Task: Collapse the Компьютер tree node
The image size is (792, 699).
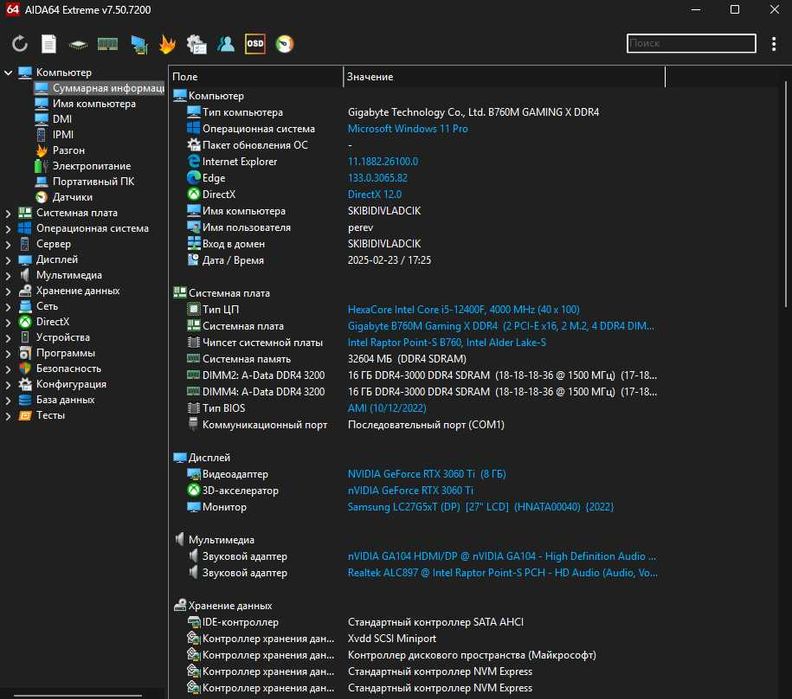Action: click(8, 73)
